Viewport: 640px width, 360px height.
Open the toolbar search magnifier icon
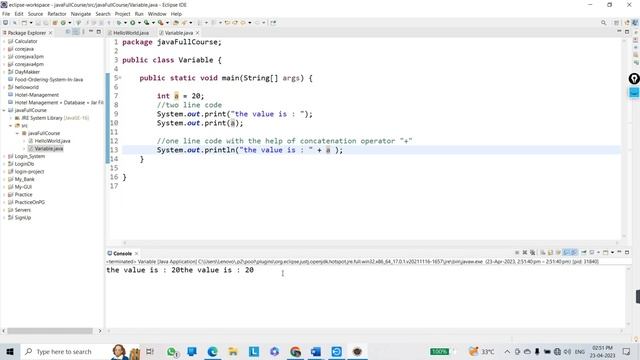tap(603, 23)
